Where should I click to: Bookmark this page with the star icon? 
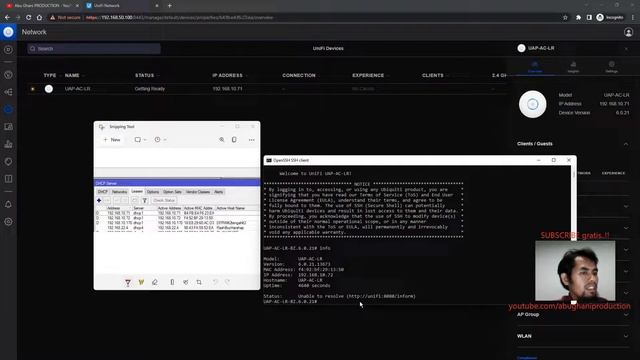pos(565,18)
